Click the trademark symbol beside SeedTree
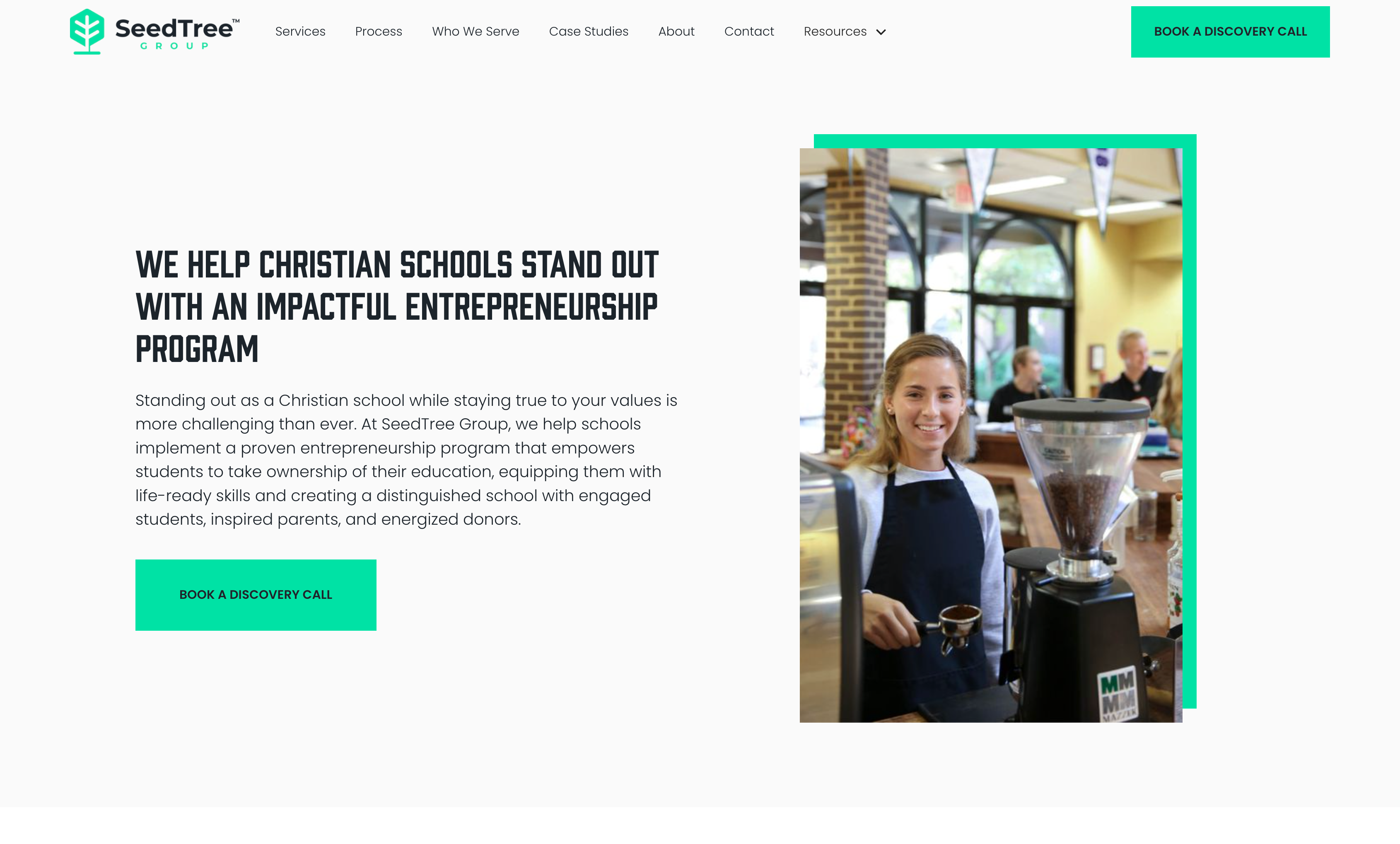The image size is (1400, 844). click(236, 20)
